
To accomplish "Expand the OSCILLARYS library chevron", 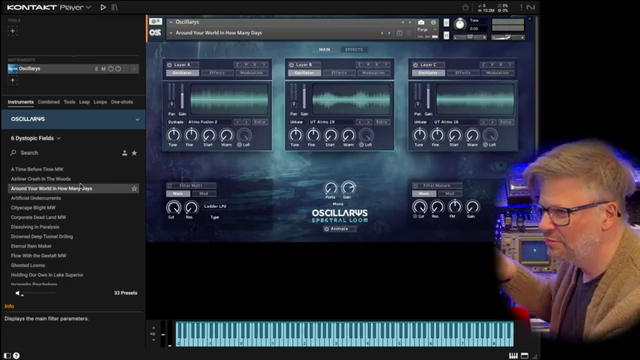I will click(x=137, y=120).
